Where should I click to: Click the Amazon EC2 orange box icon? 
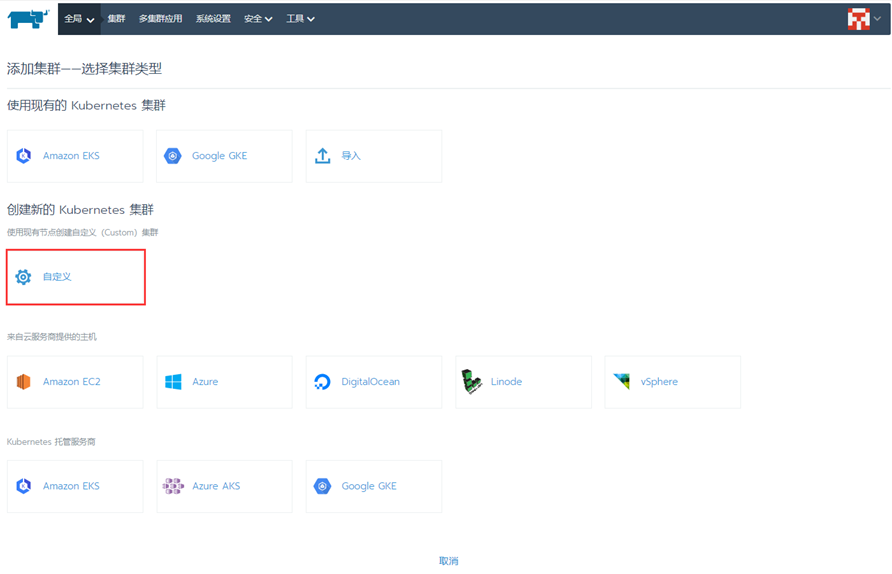23,382
